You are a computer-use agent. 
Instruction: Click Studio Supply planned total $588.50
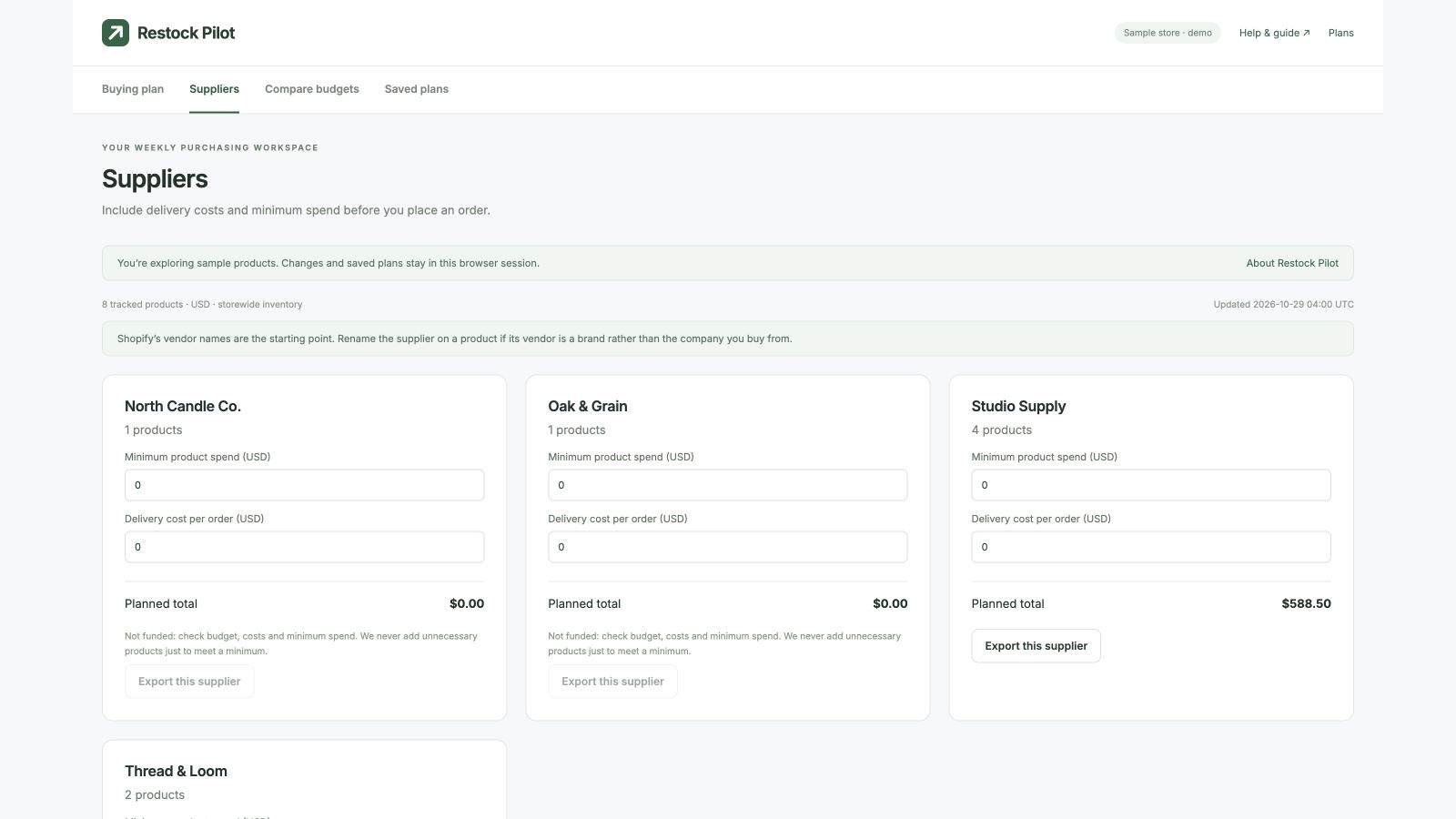(1306, 603)
